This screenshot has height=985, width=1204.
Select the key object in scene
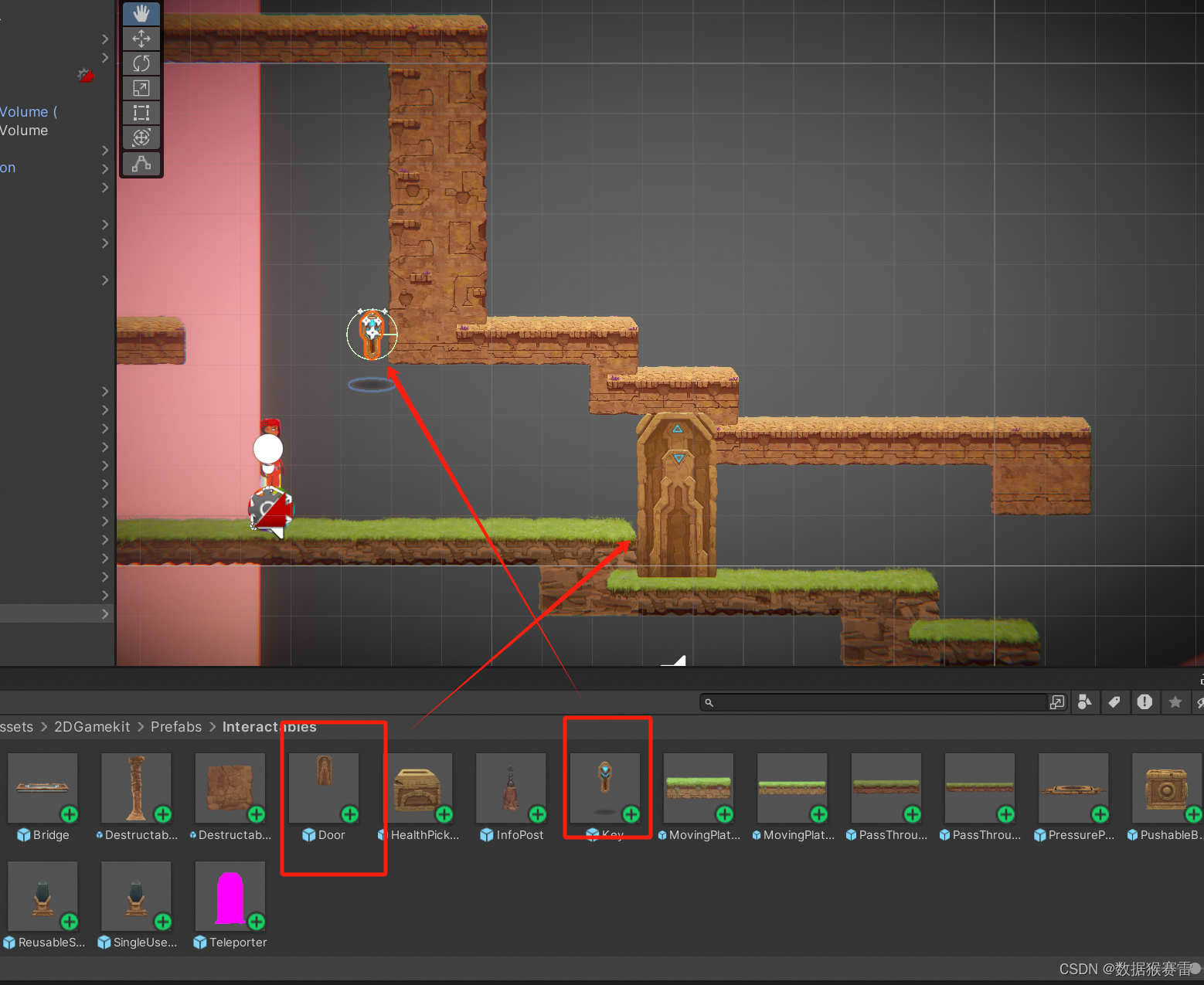click(372, 334)
